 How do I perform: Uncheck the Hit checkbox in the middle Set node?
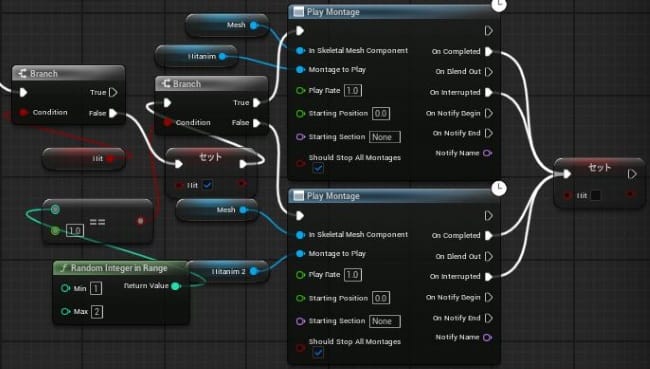(x=207, y=185)
